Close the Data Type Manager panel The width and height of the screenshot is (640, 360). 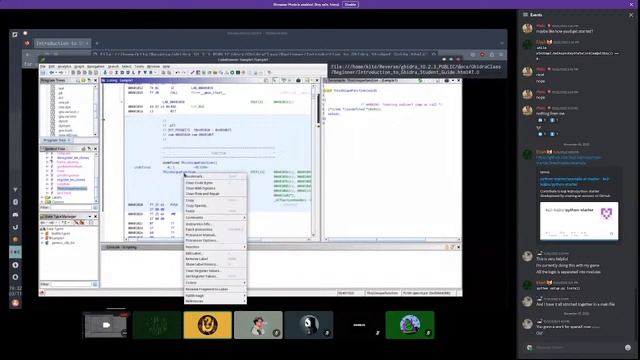click(x=96, y=216)
